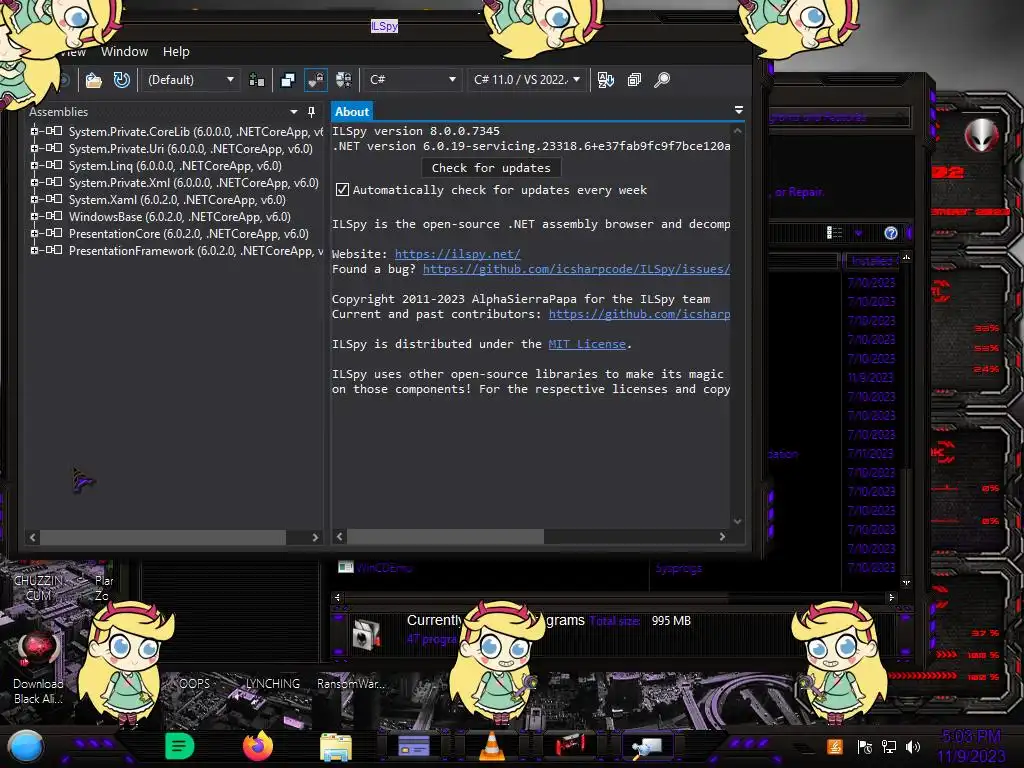Expand PresentationFramework tree node
This screenshot has width=1024, height=768.
(x=34, y=250)
